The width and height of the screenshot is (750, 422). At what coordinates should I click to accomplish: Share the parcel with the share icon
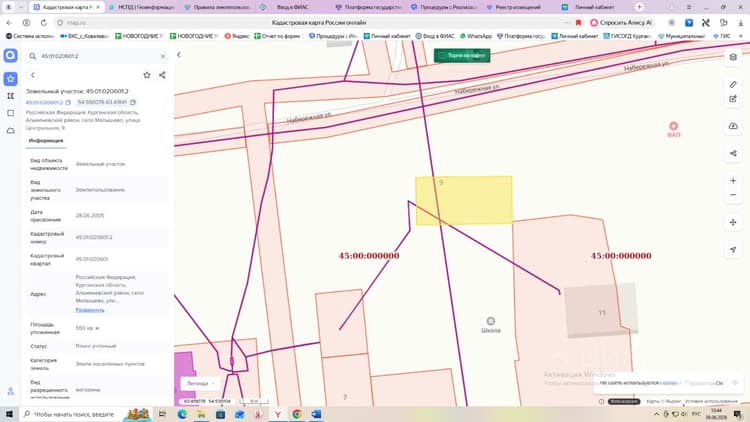pos(163,75)
